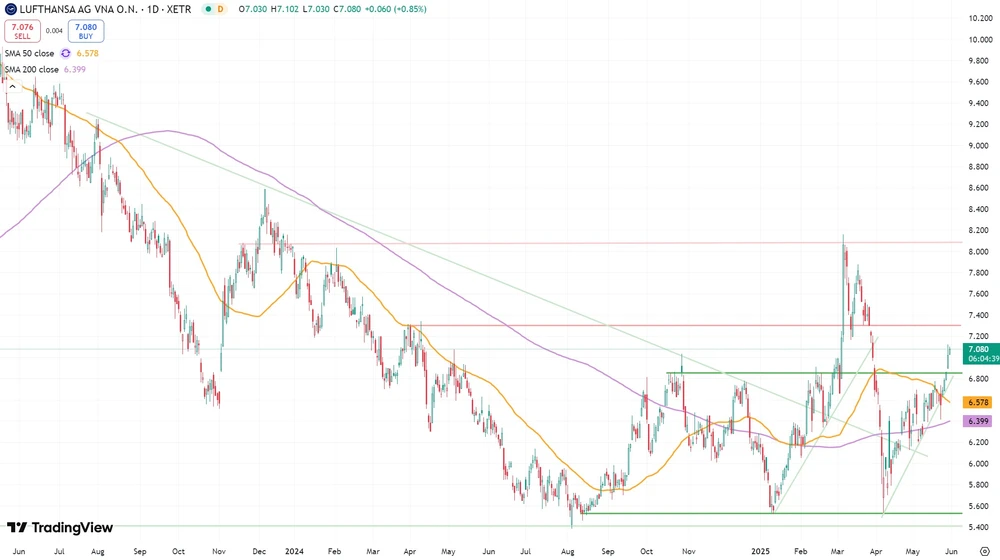Click the Lufthansa symbol logo icon
This screenshot has height=560, width=1000.
(11, 9)
